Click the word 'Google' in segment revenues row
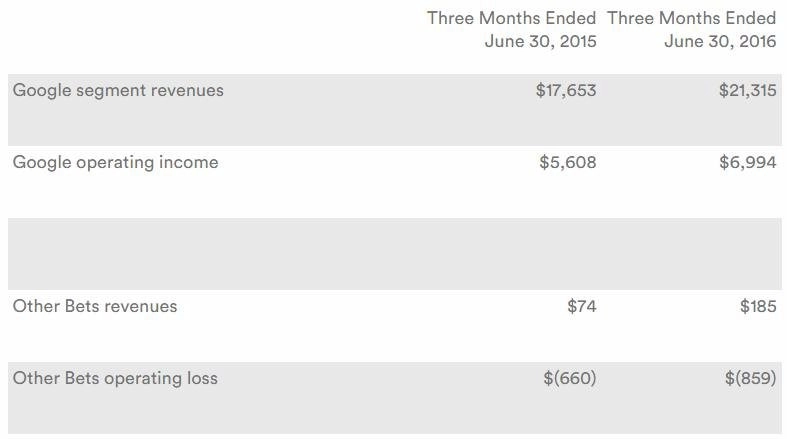The height and width of the screenshot is (439, 787). pos(42,91)
